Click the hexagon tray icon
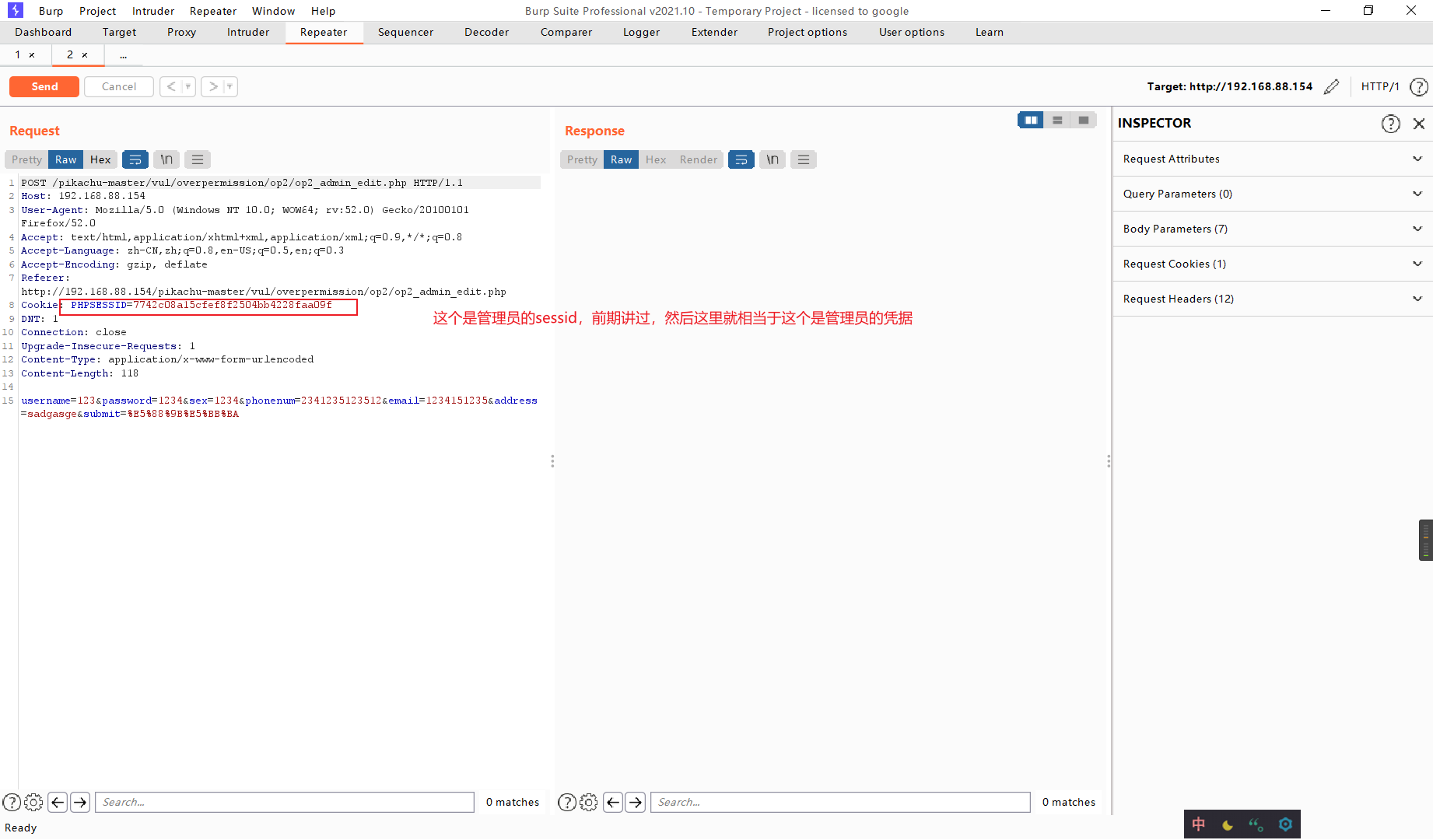Image resolution: width=1433 pixels, height=840 pixels. [x=1285, y=824]
